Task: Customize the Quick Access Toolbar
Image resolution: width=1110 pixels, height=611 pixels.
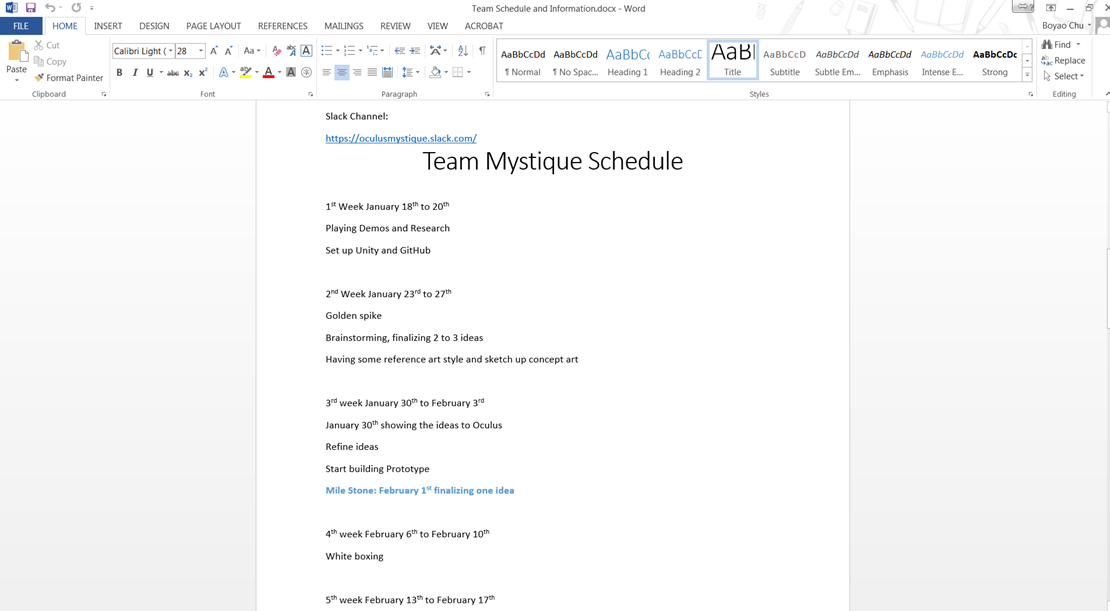Action: tap(92, 8)
